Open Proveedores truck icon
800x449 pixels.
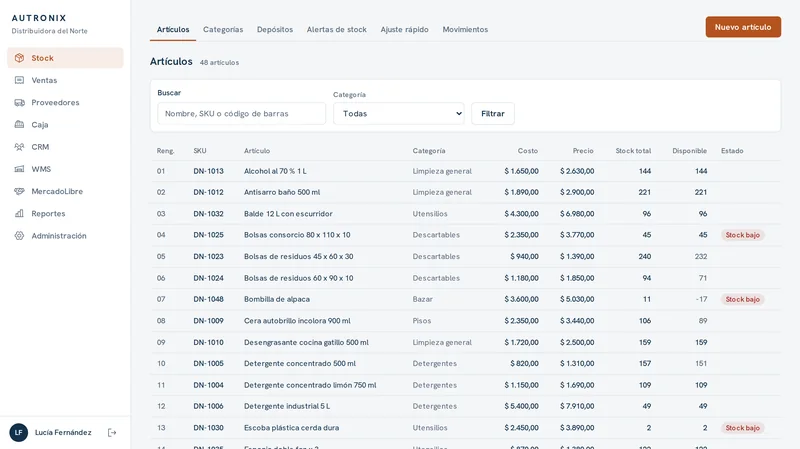[x=19, y=103]
